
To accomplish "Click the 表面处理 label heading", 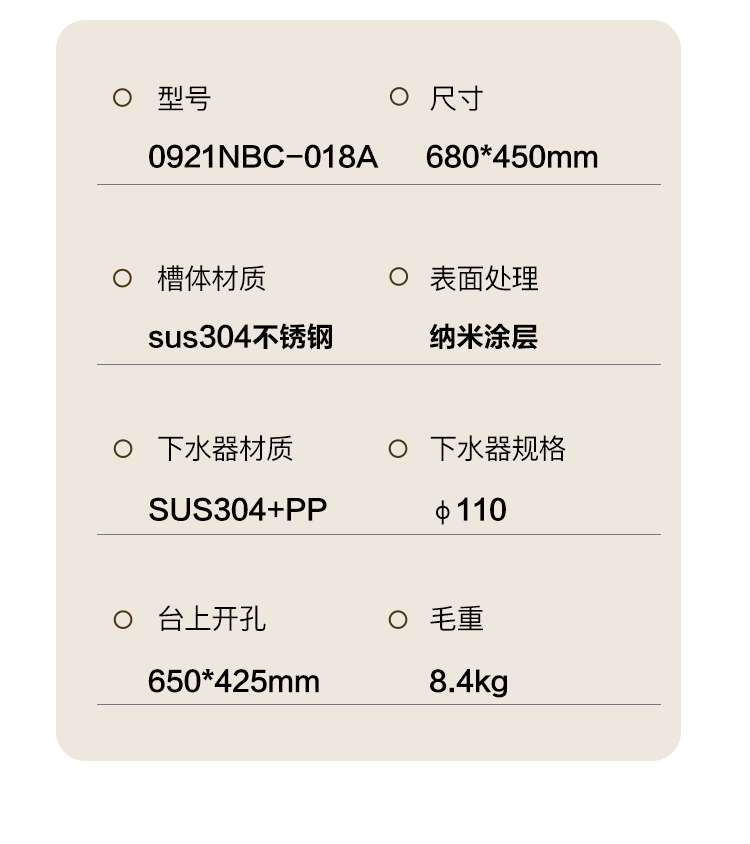I will point(483,279).
